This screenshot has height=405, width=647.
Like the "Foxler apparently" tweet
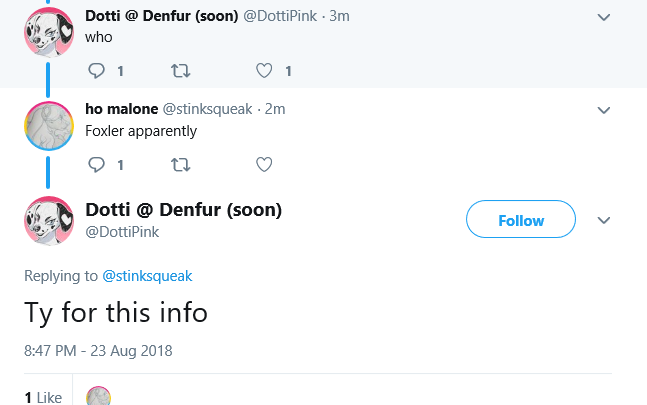click(264, 165)
